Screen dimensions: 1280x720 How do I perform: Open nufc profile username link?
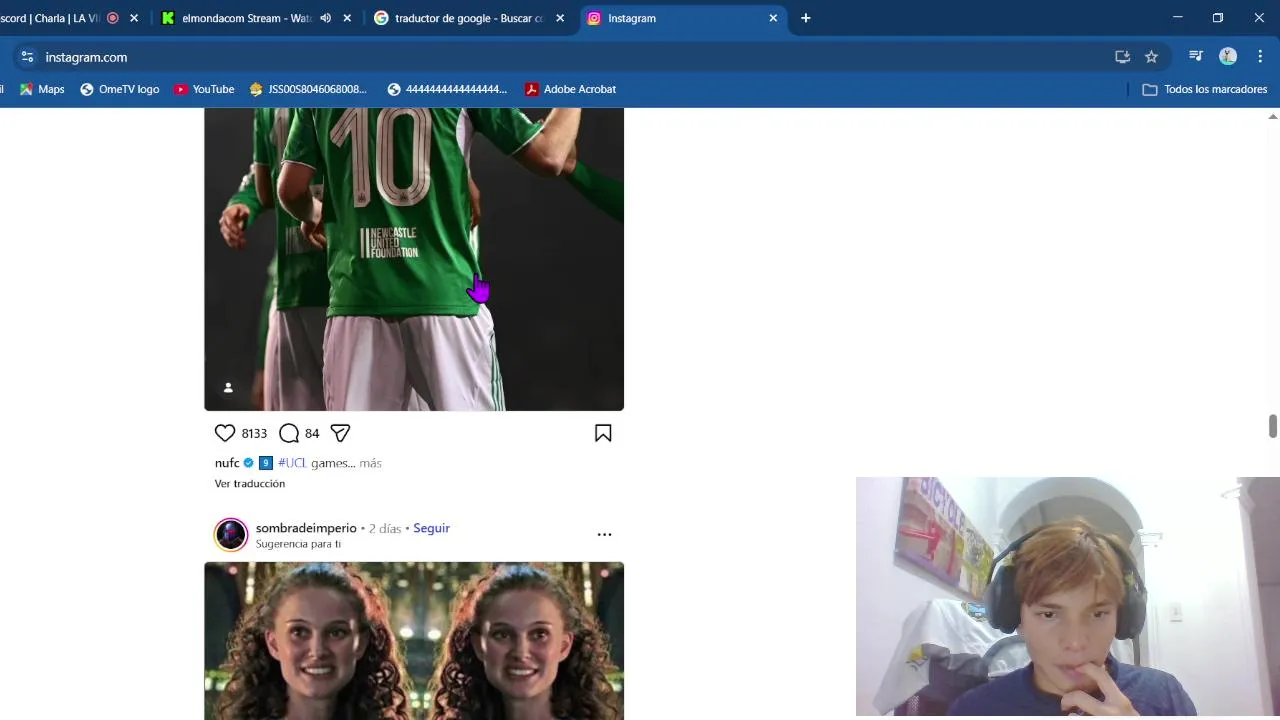[x=227, y=463]
